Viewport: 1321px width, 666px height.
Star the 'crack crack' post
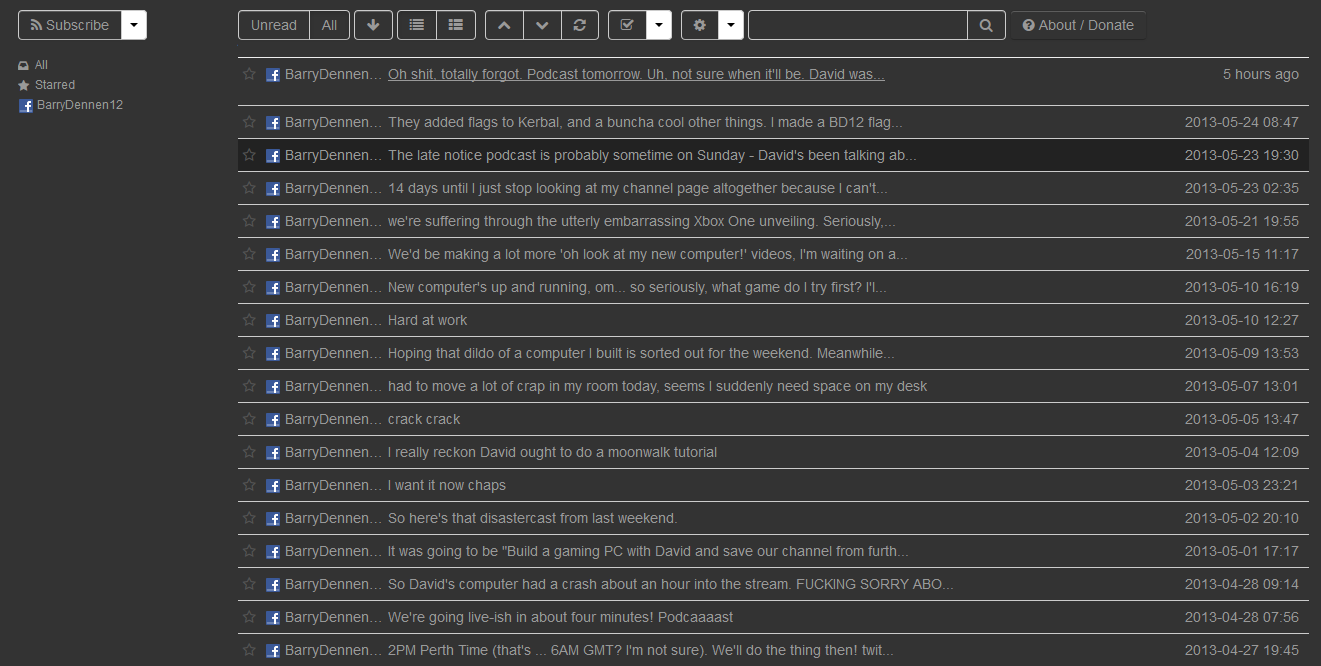point(250,419)
